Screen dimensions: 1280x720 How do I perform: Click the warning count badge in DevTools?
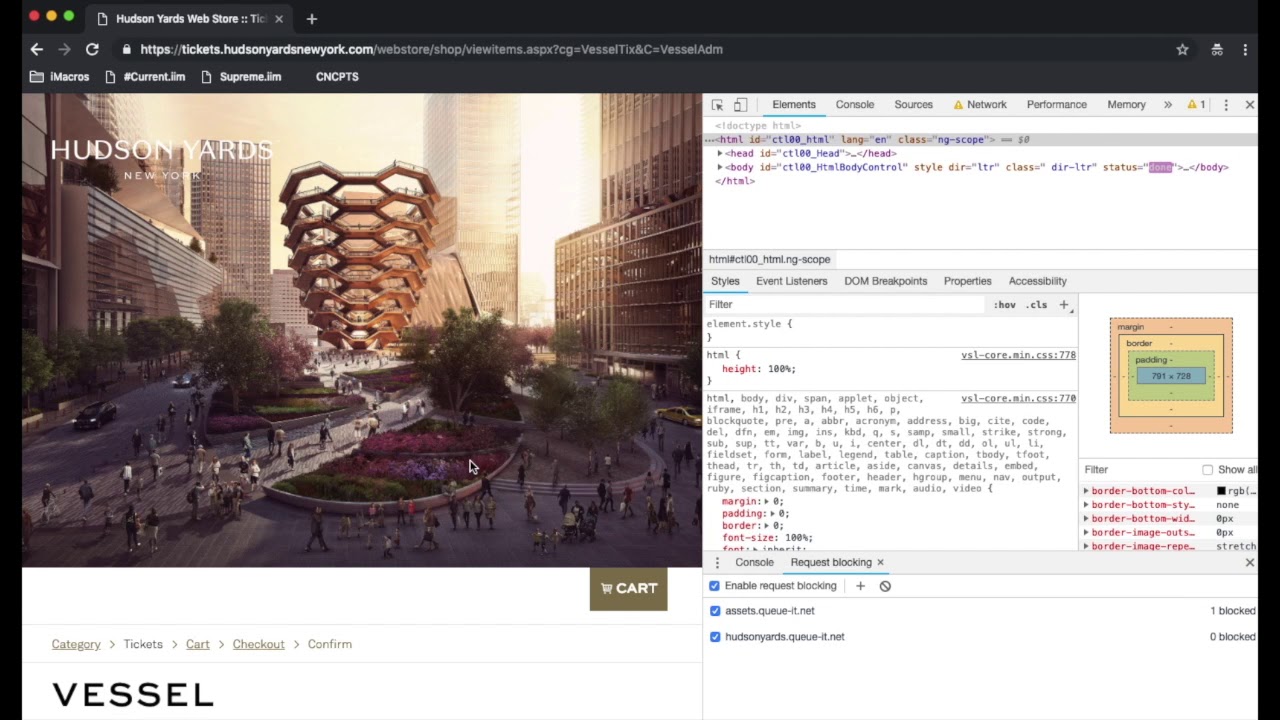[x=1196, y=105]
